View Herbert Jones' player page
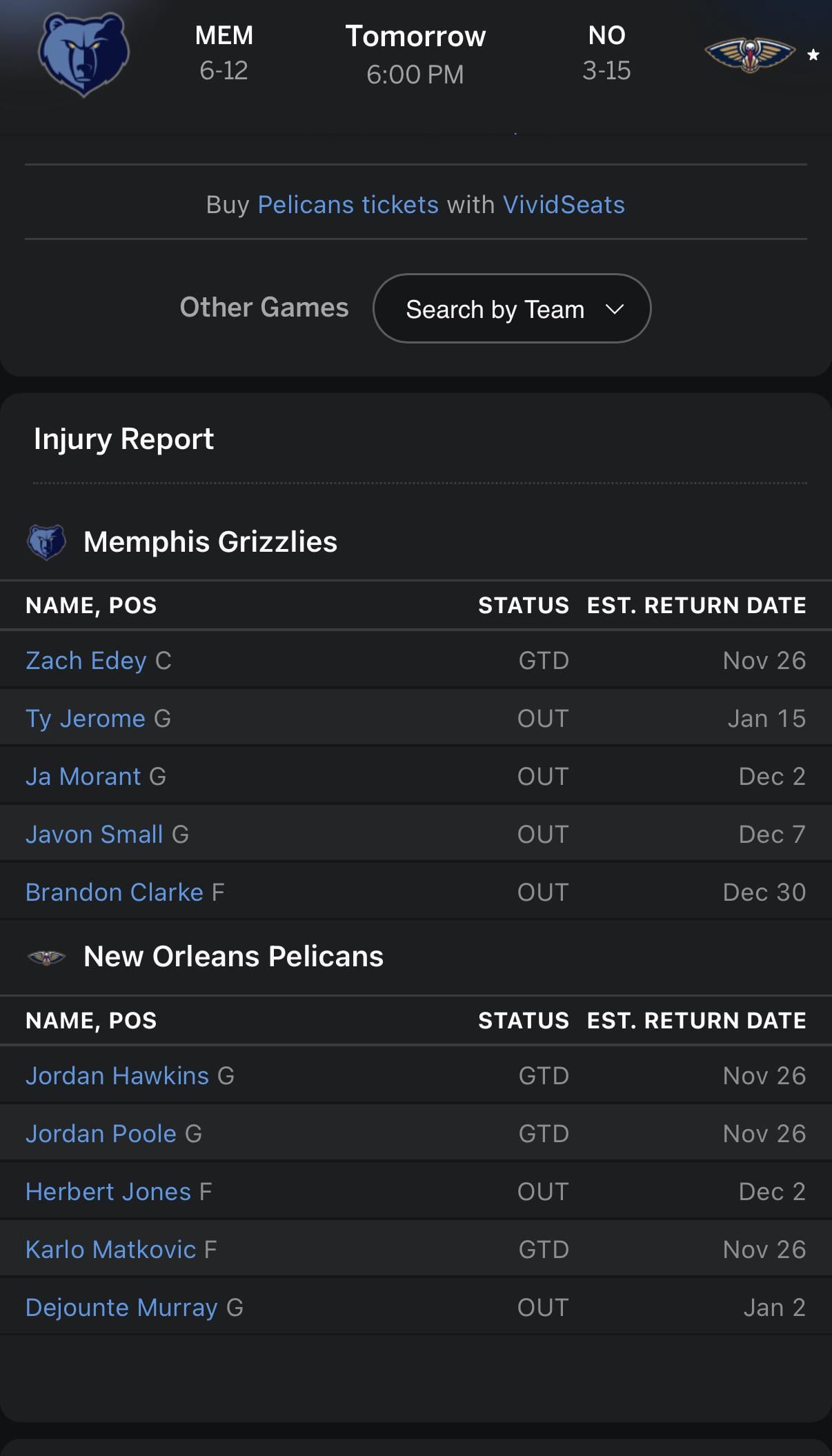The height and width of the screenshot is (1456, 832). (x=108, y=1192)
